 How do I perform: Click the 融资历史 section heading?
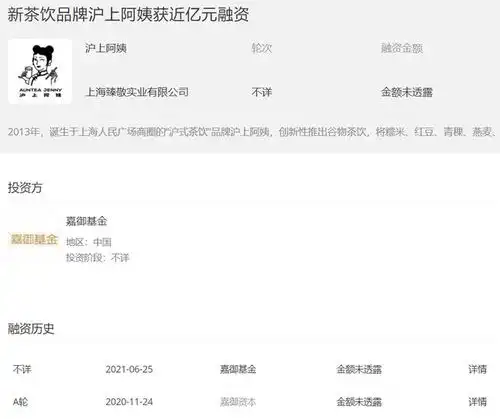31,329
